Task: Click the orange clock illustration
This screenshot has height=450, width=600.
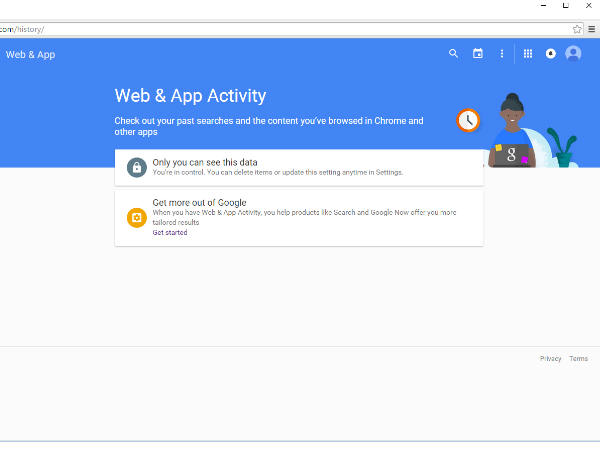Action: pyautogui.click(x=467, y=120)
